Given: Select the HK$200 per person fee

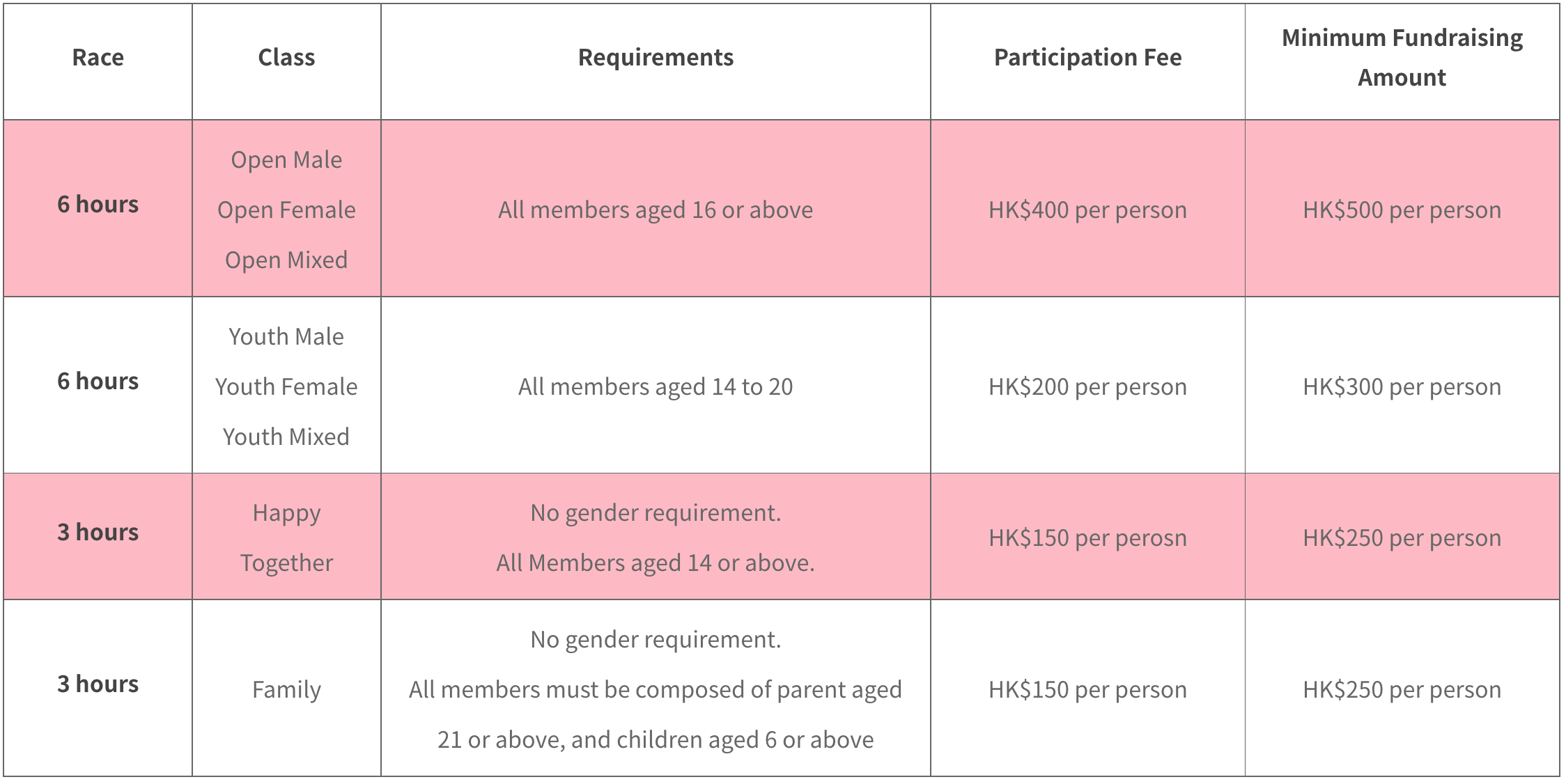Looking at the screenshot, I should coord(1087,387).
